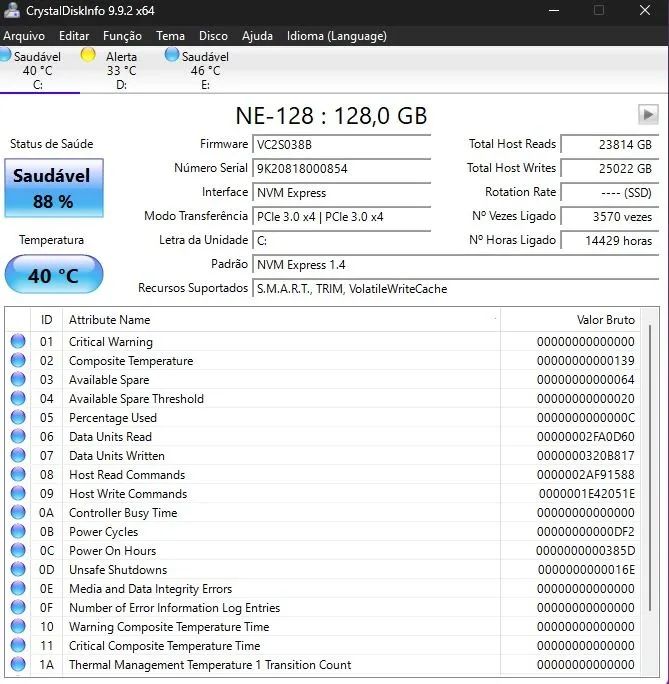Click raw value 00000002FA0D60
The image size is (669, 684).
click(585, 437)
